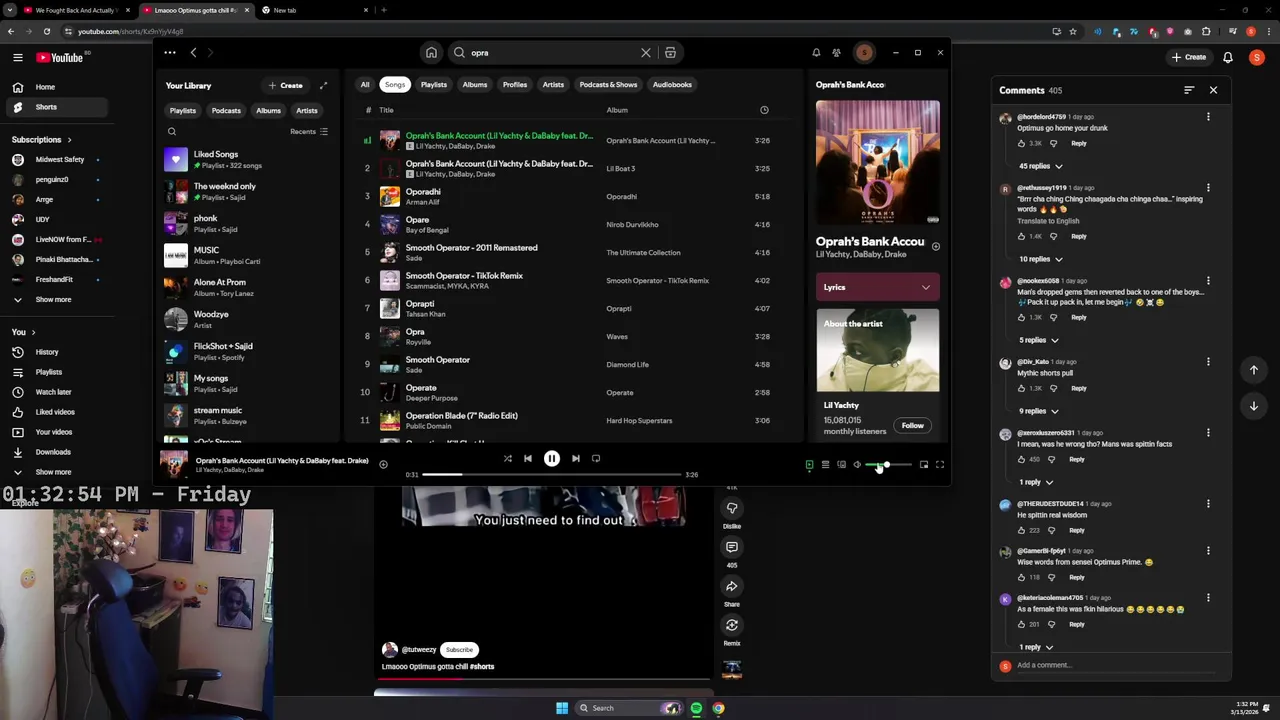Subscribe to @tutweezy channel
Screen dimensions: 1280x720
459,650
